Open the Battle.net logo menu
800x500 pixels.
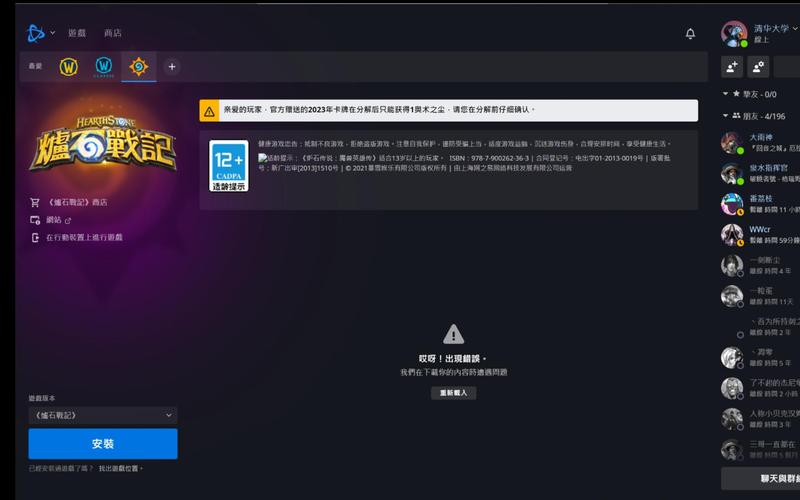click(35, 33)
